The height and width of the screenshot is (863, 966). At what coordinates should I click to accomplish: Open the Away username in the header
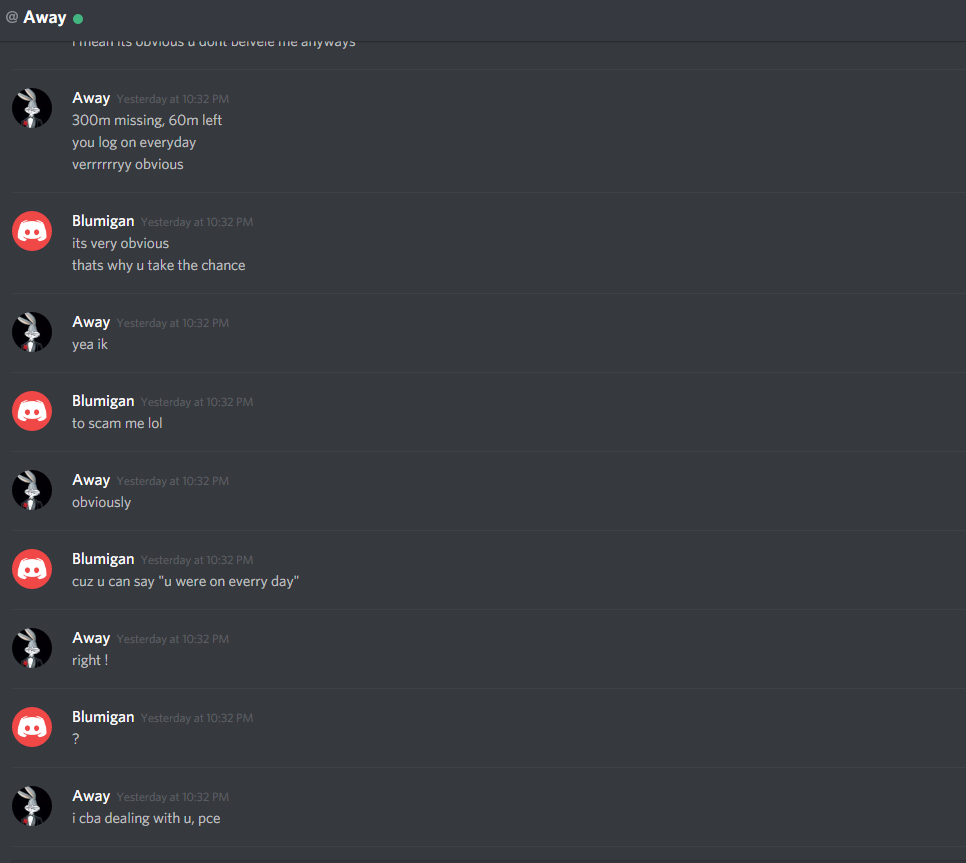[x=44, y=17]
